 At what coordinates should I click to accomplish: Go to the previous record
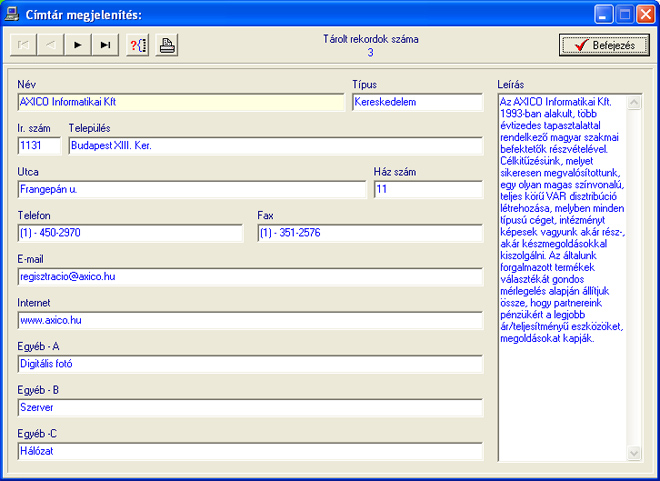[x=51, y=45]
